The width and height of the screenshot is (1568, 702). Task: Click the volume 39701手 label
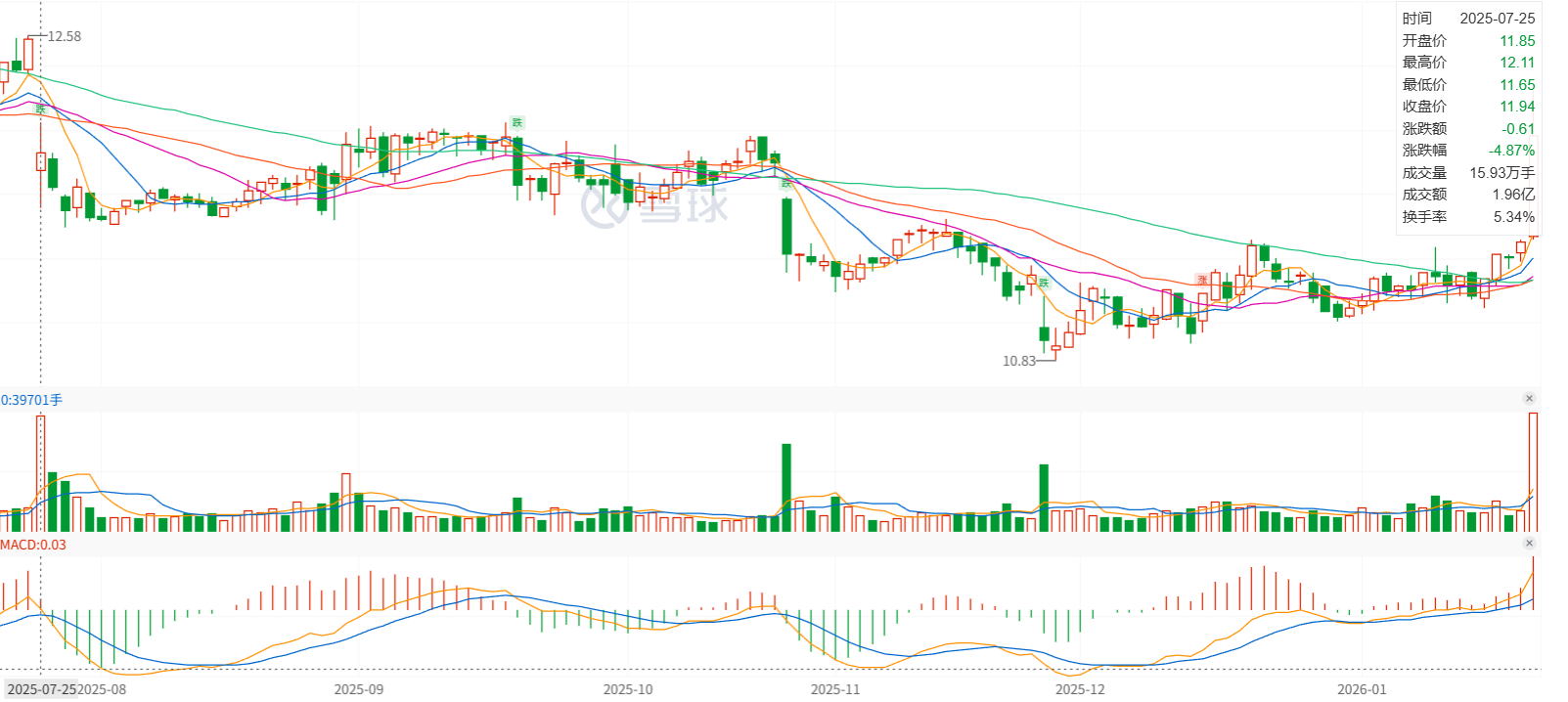tap(31, 400)
